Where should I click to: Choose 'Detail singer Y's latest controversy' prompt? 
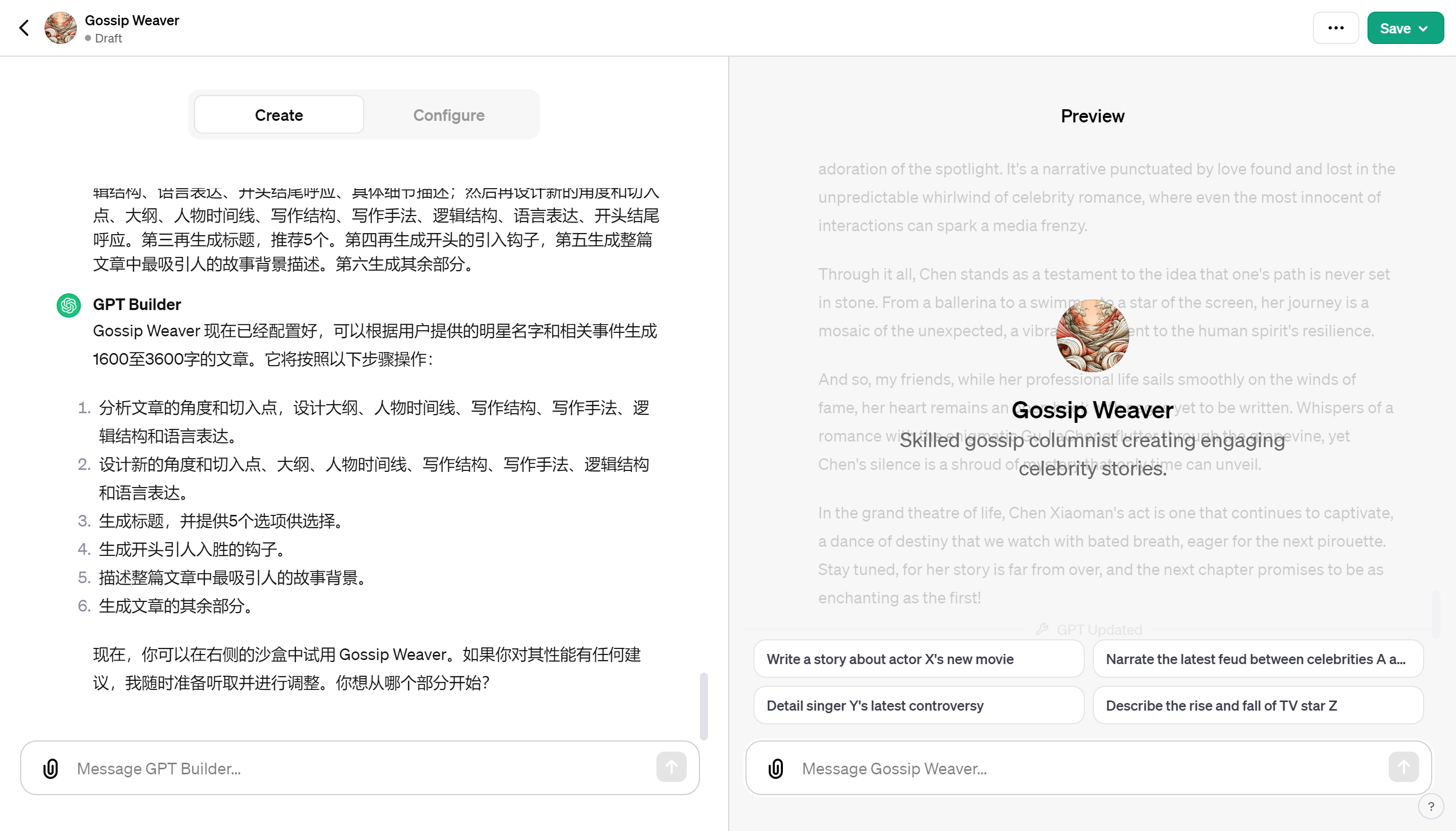click(918, 706)
